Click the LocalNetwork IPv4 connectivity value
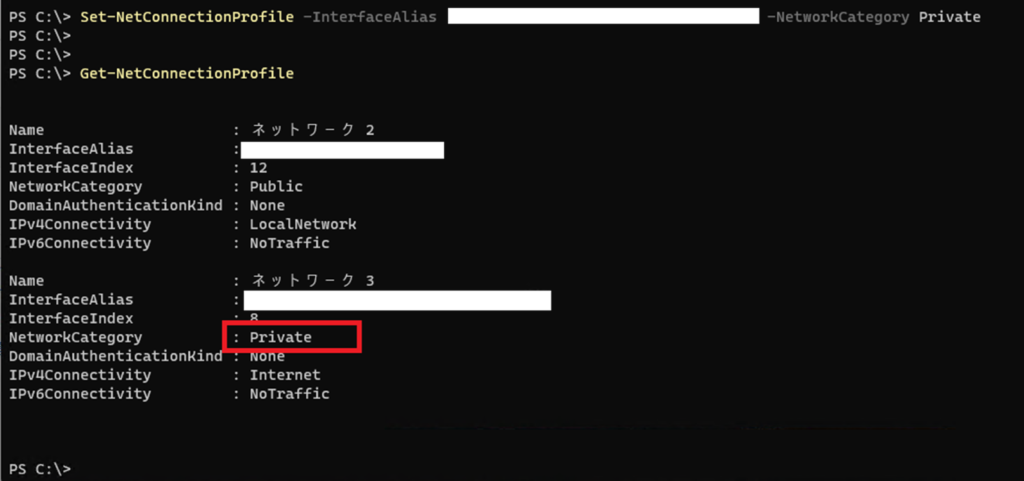The width and height of the screenshot is (1024, 481). [x=302, y=224]
